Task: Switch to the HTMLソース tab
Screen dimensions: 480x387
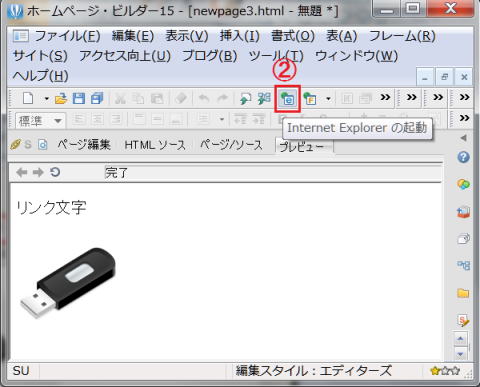Action: [155, 145]
